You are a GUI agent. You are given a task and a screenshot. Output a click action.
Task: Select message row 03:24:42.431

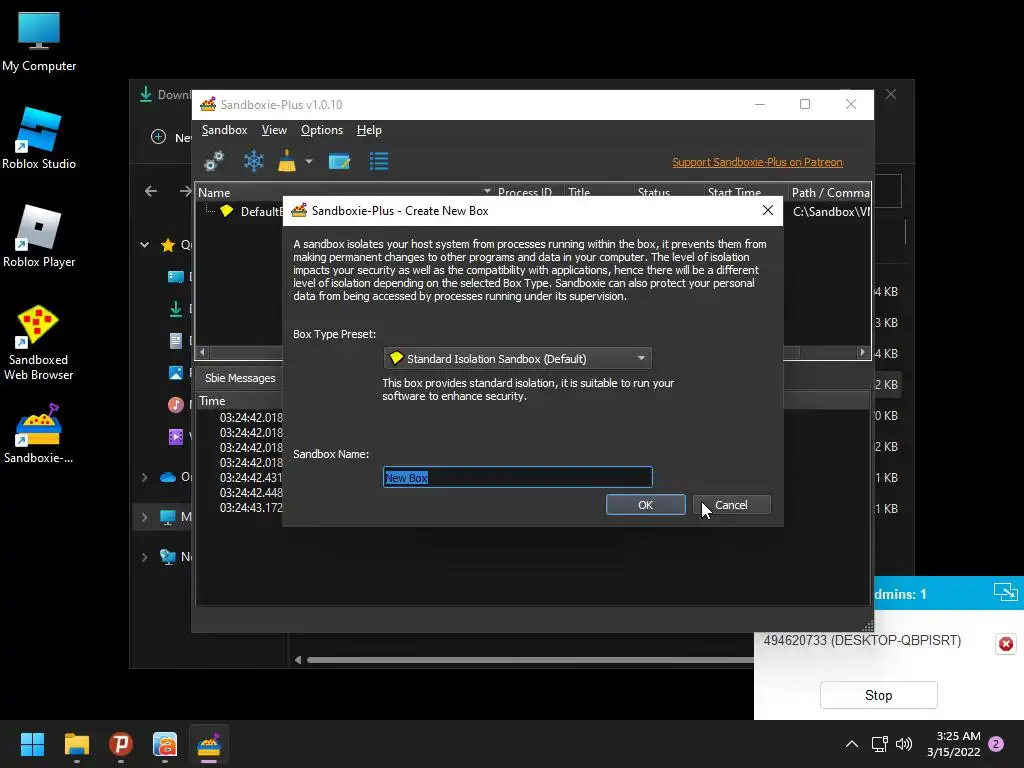click(251, 477)
